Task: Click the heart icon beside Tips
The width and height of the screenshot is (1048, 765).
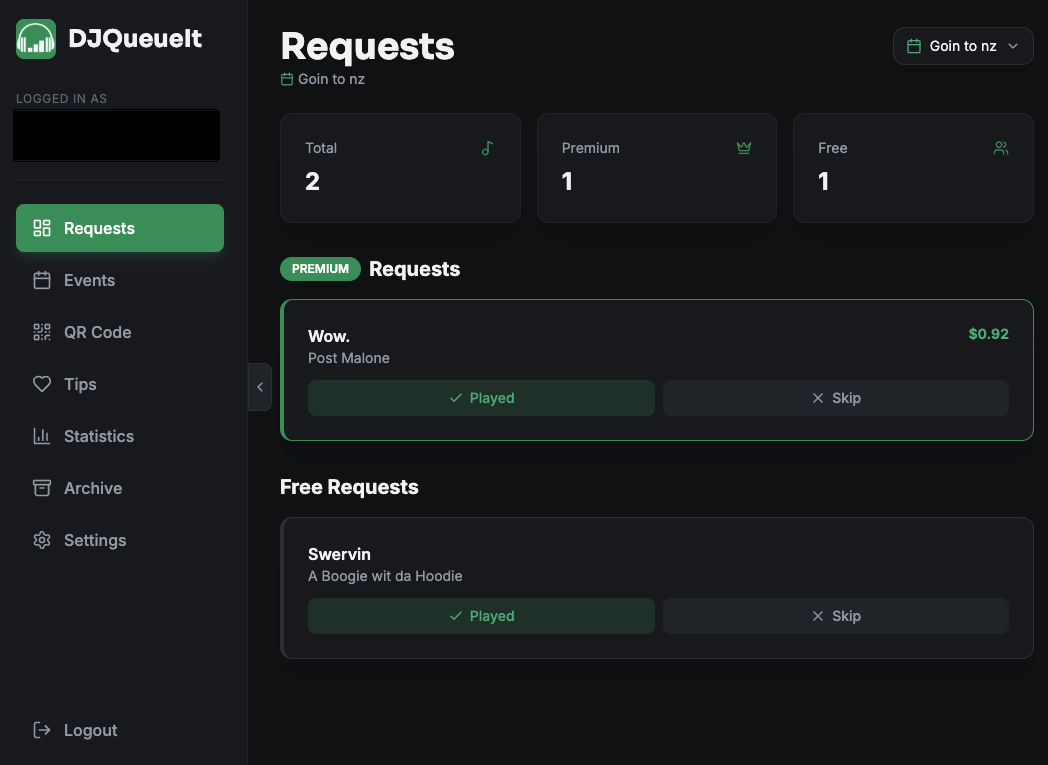Action: coord(42,384)
